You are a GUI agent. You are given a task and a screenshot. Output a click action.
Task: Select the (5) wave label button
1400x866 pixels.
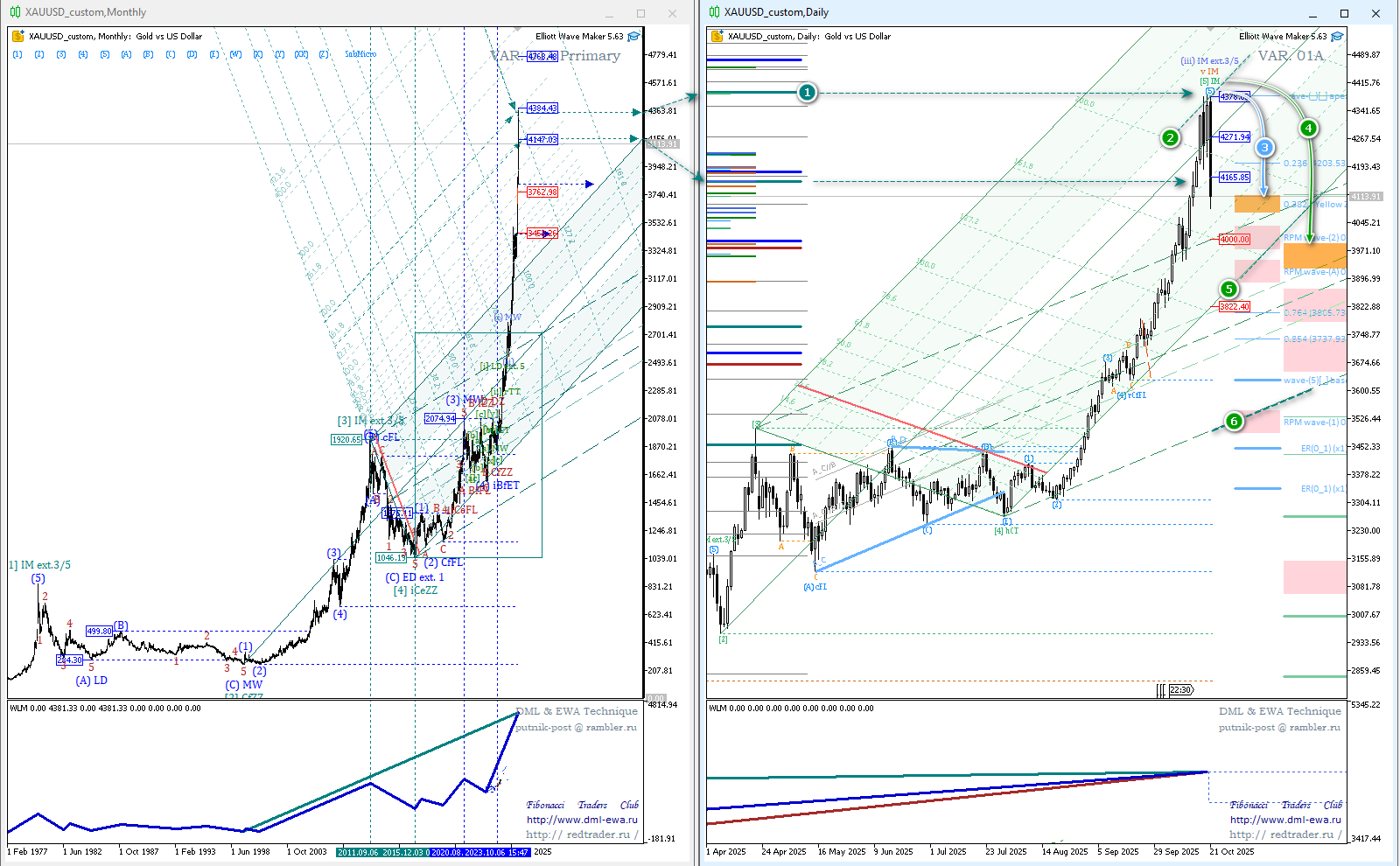pyautogui.click(x=104, y=54)
